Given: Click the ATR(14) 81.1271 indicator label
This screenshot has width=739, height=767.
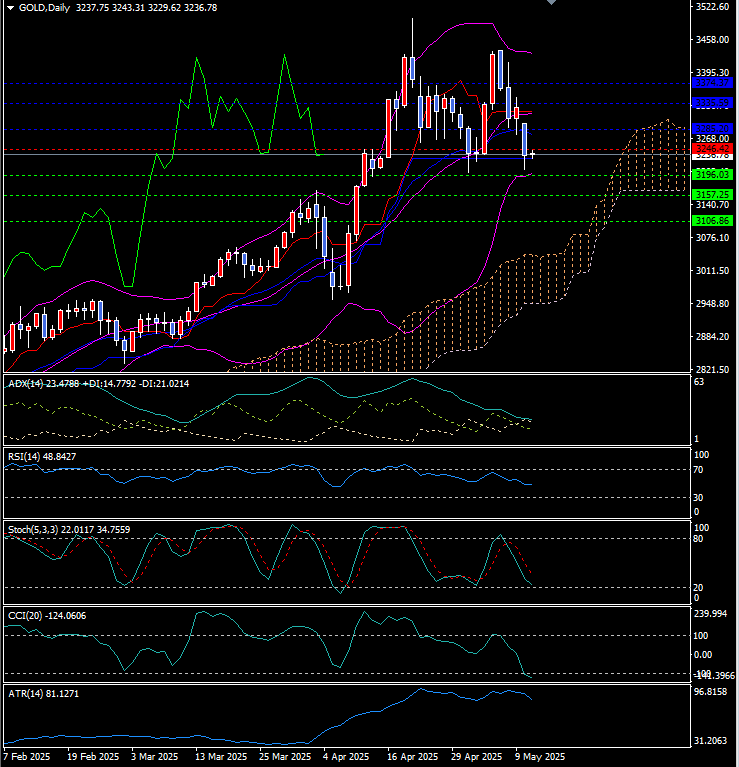Looking at the screenshot, I should [44, 694].
